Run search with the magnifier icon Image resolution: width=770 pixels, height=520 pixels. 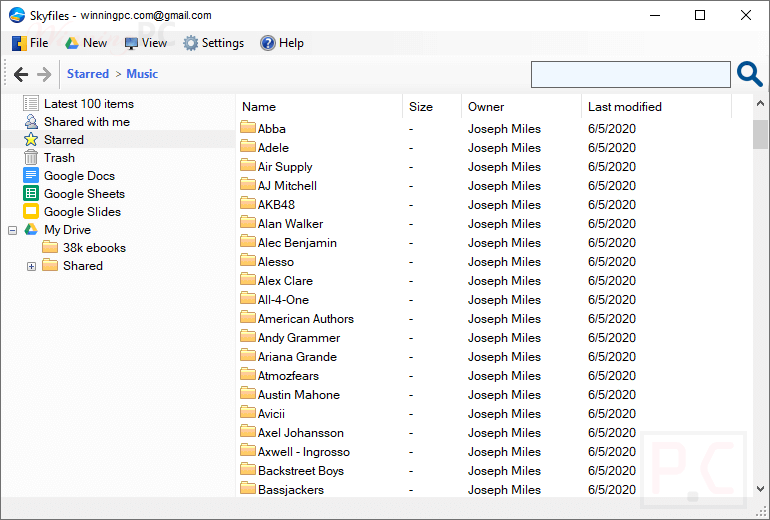749,75
